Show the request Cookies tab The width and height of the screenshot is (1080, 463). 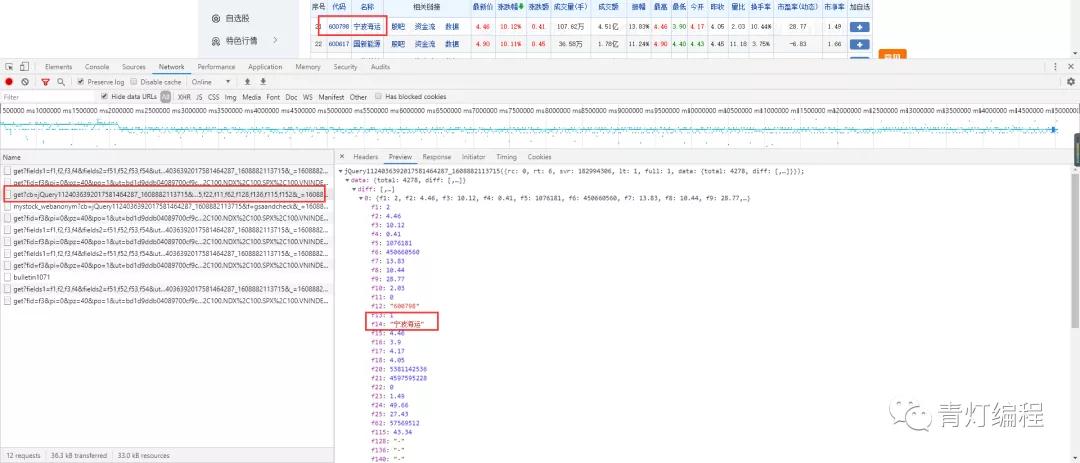(x=539, y=157)
